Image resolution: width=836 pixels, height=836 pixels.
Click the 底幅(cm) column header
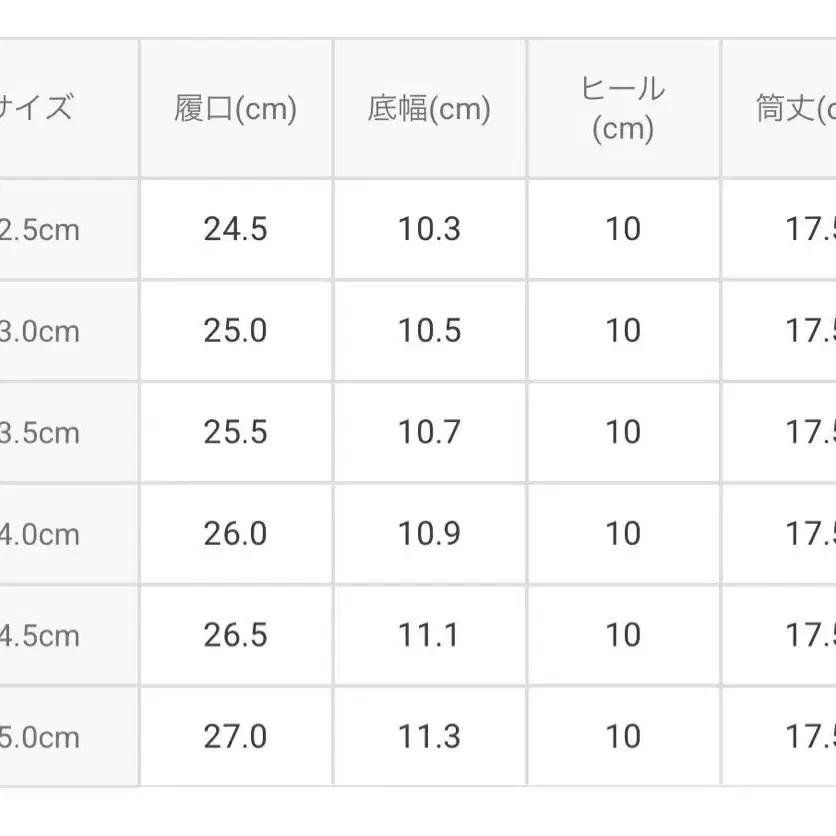click(x=429, y=109)
